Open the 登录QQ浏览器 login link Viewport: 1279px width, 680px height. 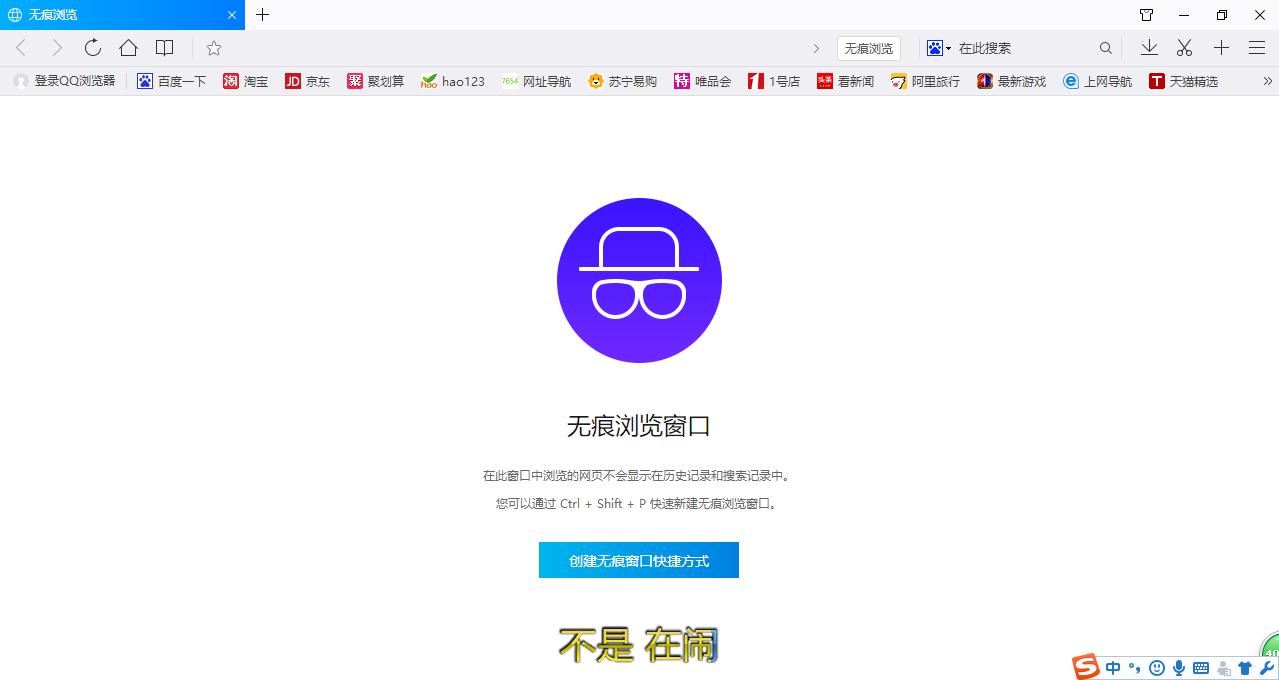point(63,81)
